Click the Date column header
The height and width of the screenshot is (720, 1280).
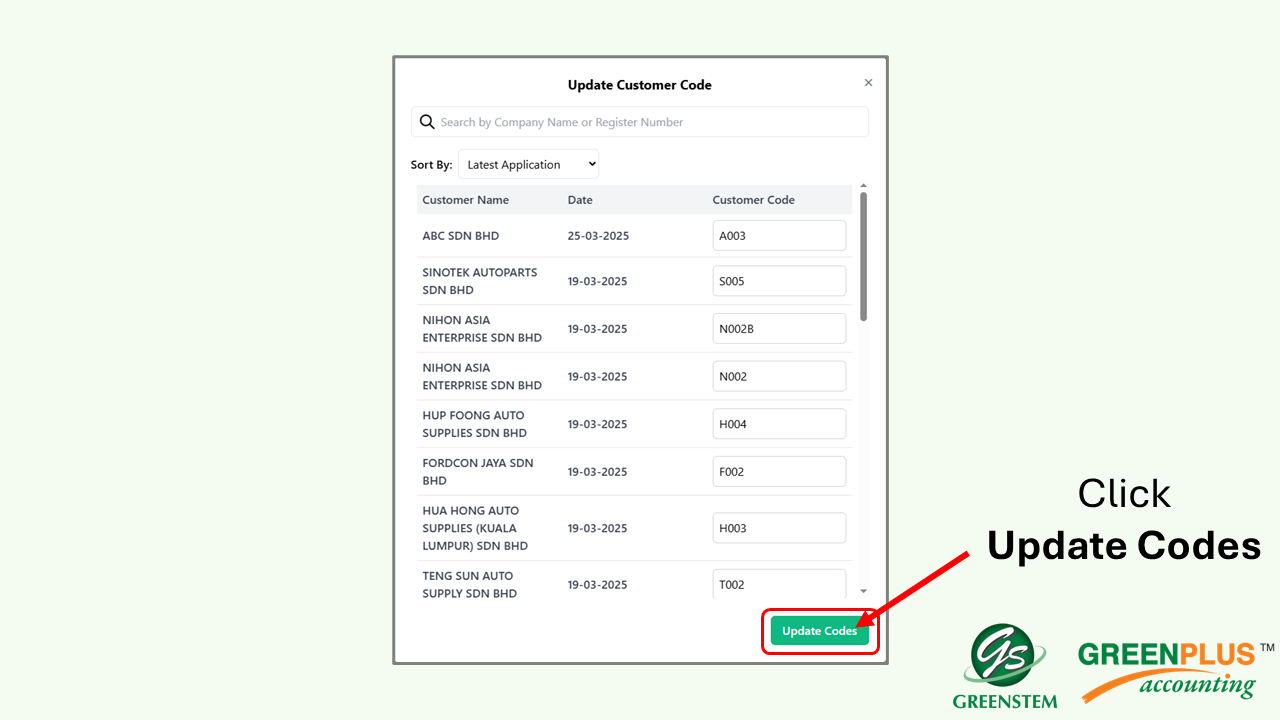tap(580, 200)
